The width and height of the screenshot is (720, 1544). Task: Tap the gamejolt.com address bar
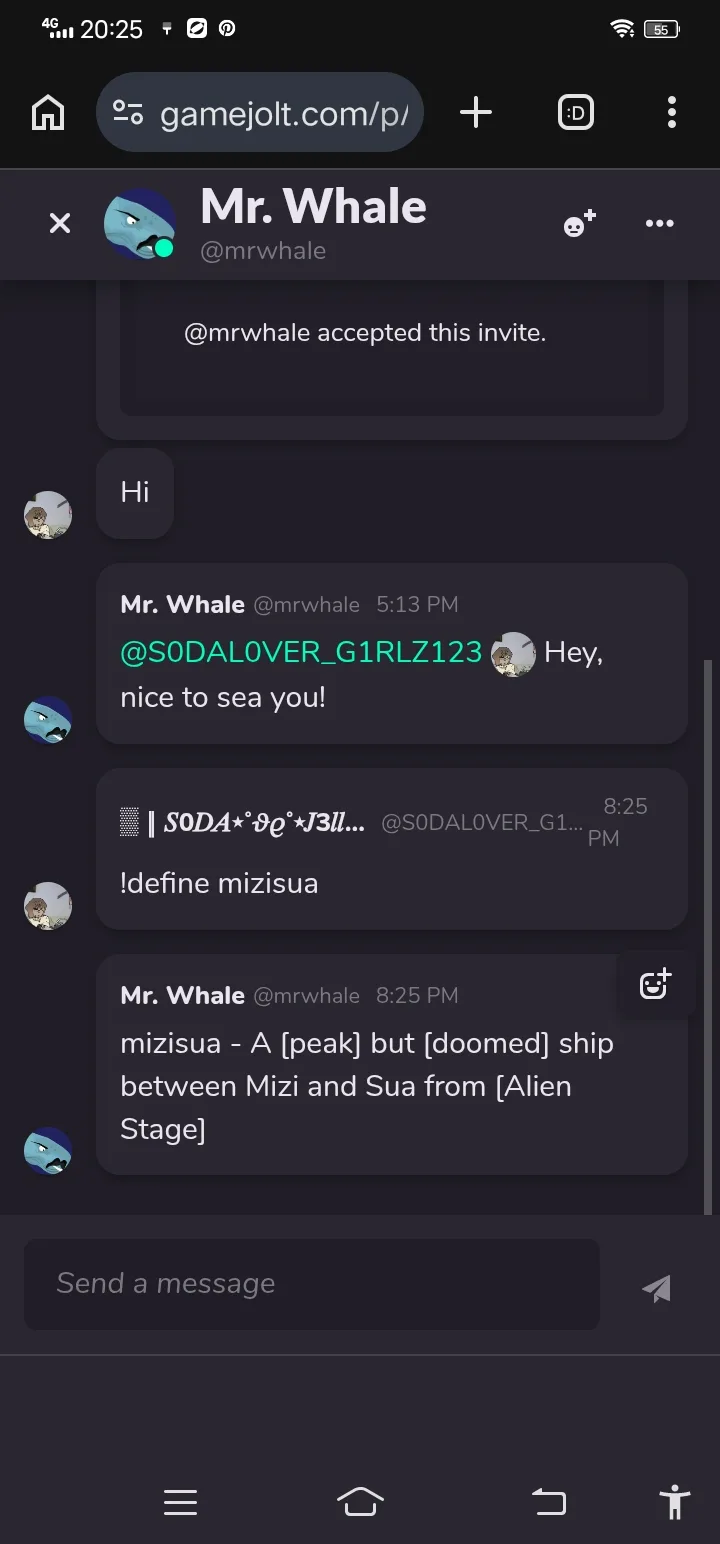click(x=284, y=114)
